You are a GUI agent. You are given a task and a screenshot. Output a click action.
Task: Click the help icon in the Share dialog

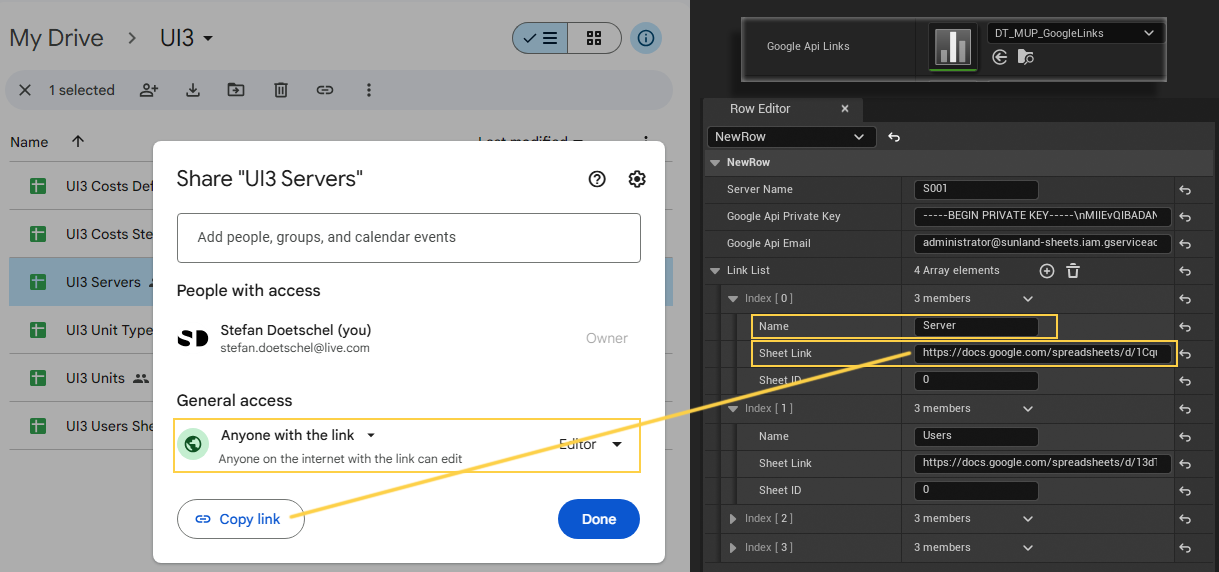click(597, 179)
